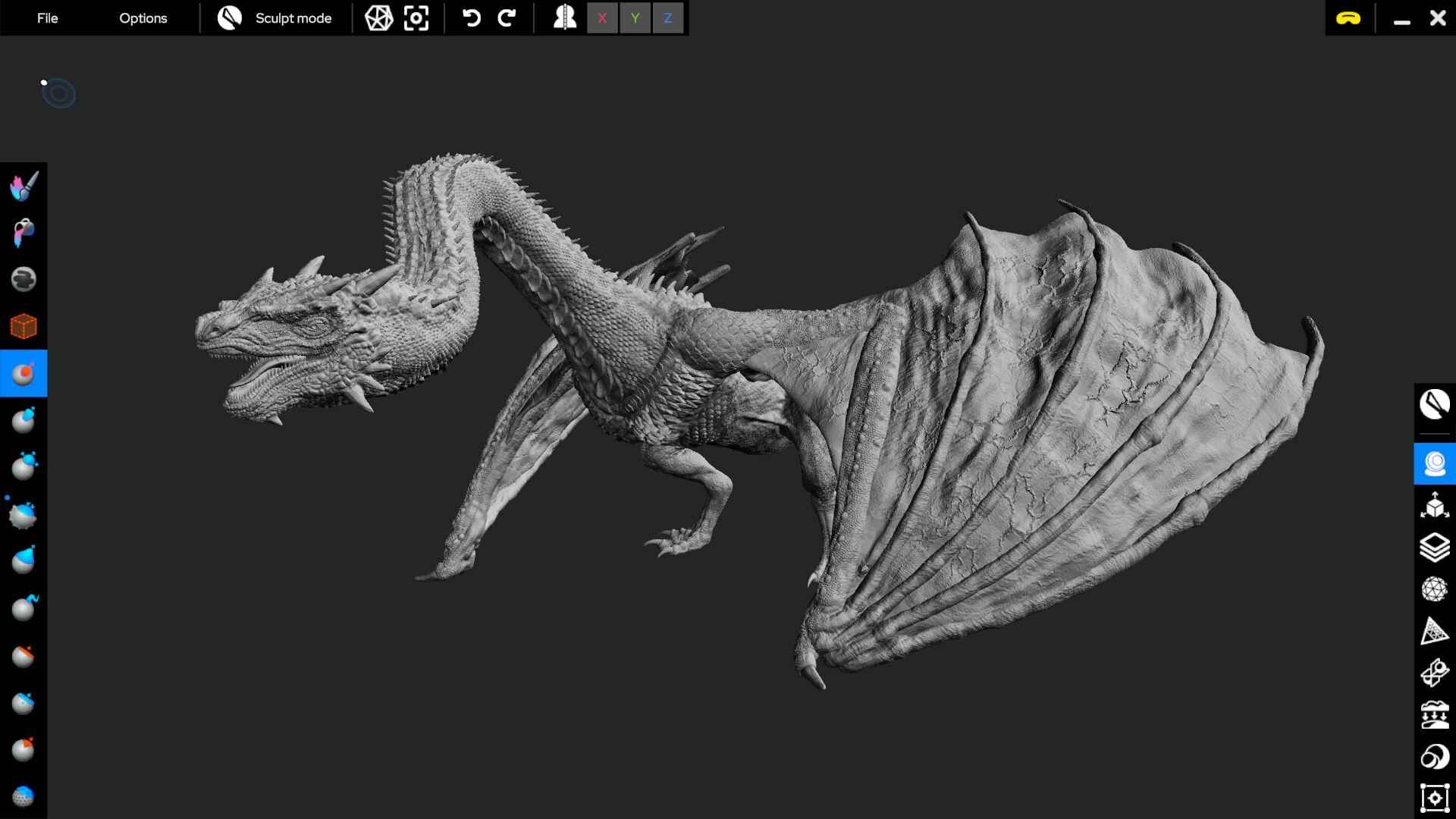Toggle X axis symmetry
1456x819 pixels.
point(602,18)
